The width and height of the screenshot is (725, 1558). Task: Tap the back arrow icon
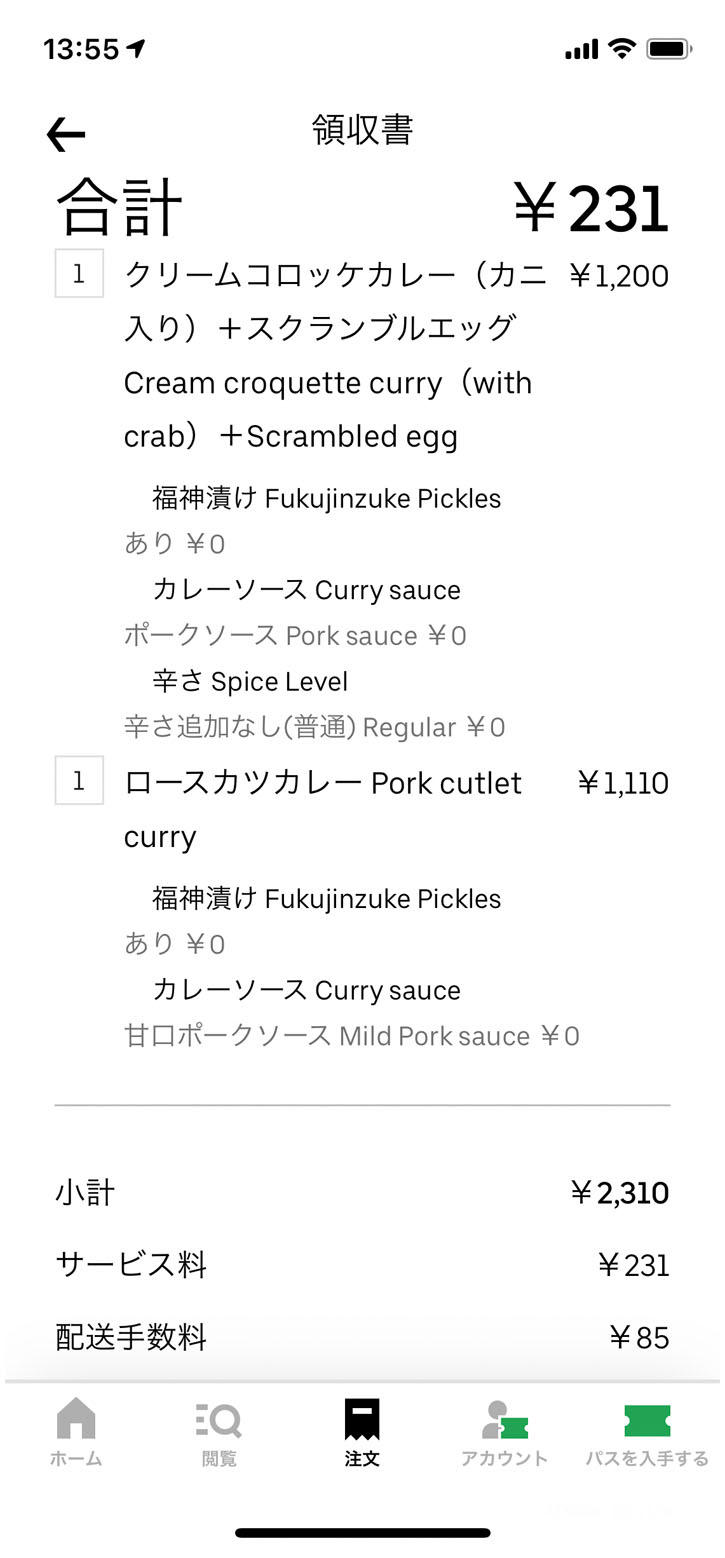(x=66, y=135)
